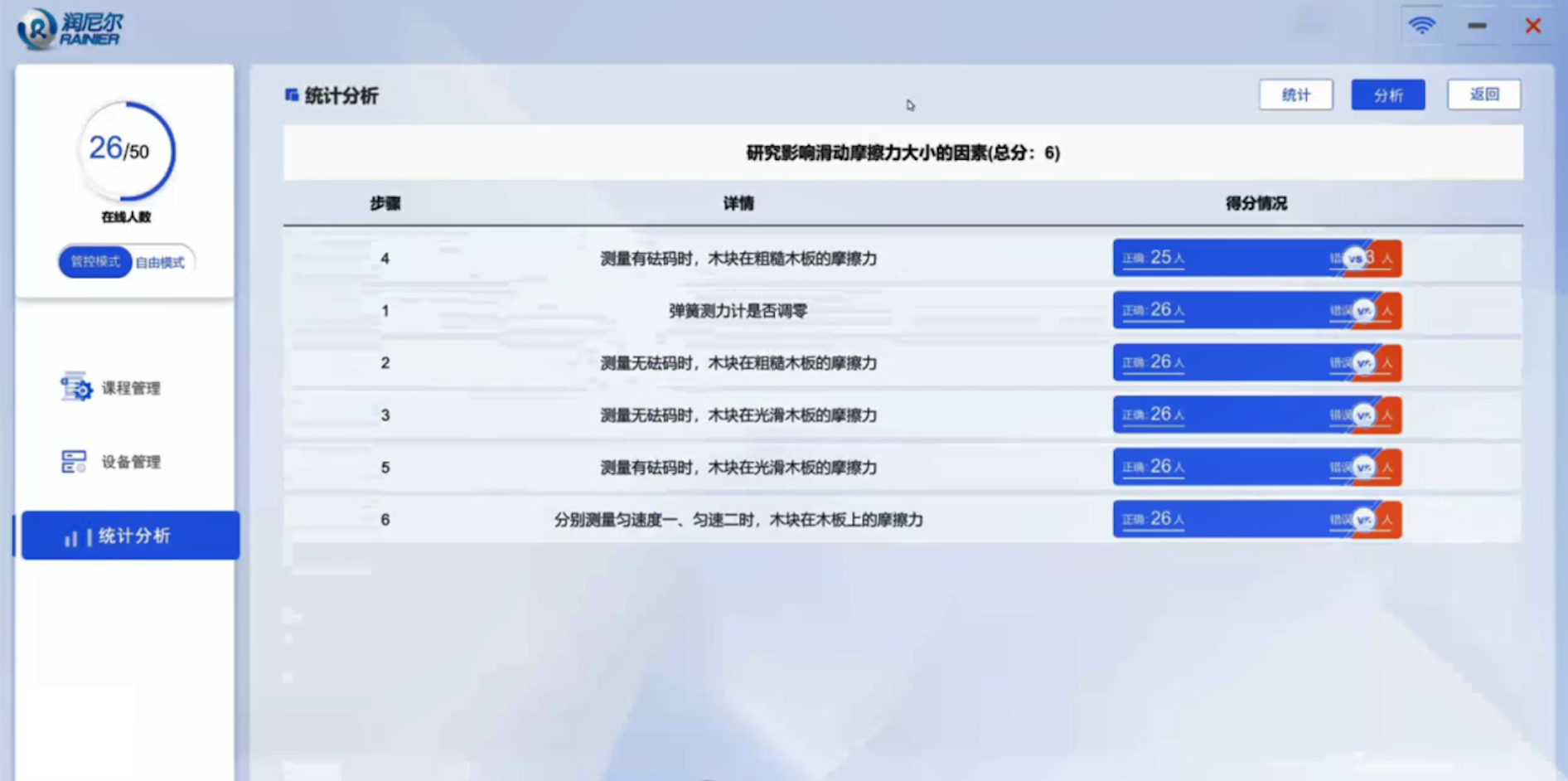Click the score bar for 弹簧测力计是否调零

[x=1257, y=311]
